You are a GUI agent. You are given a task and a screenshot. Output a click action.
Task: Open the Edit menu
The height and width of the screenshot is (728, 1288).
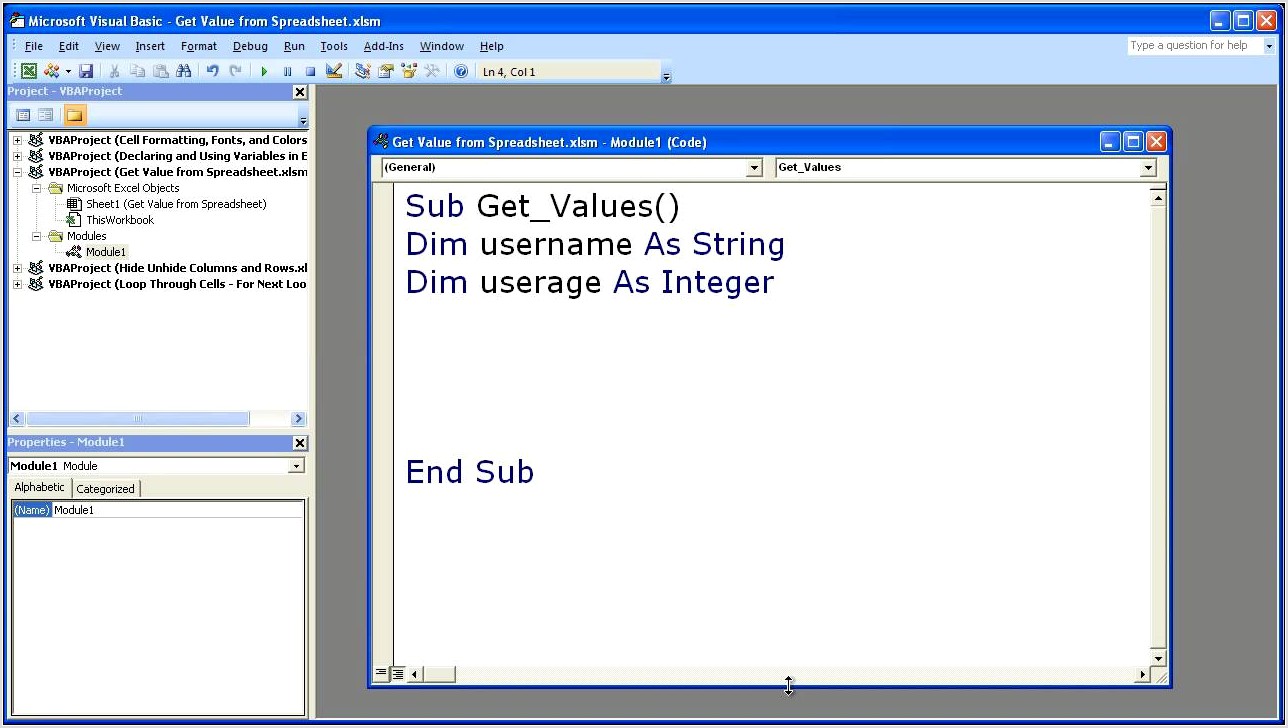click(x=68, y=46)
